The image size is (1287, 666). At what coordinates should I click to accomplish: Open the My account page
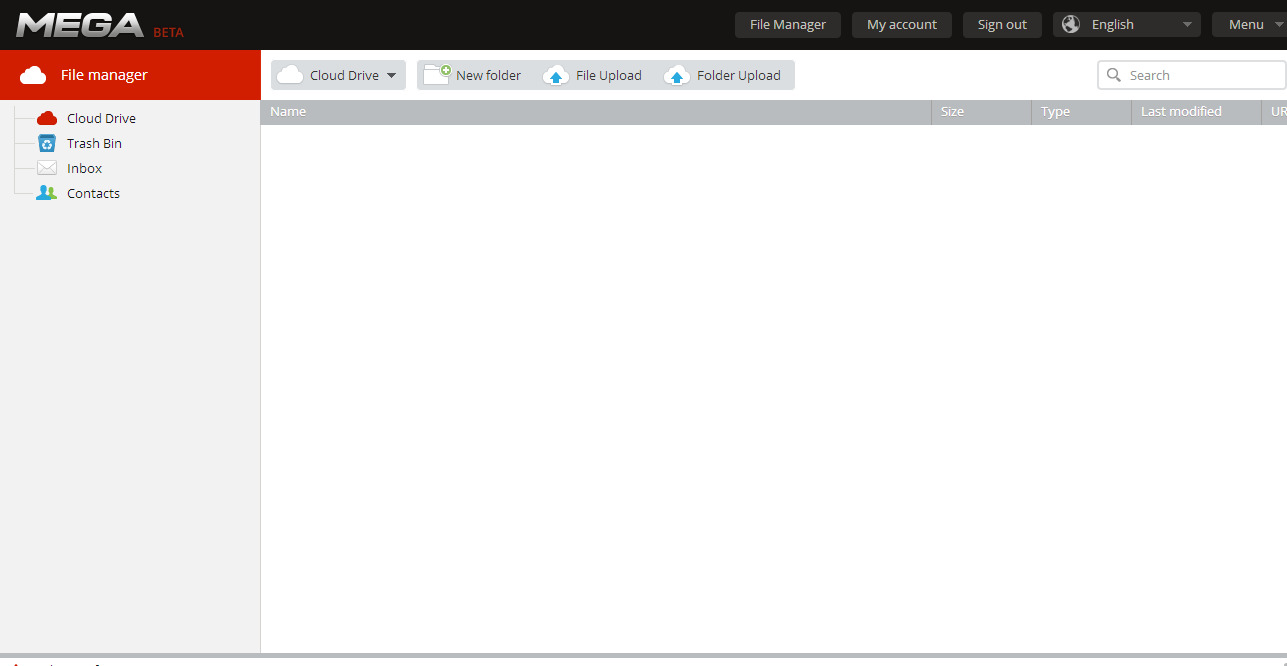coord(901,24)
